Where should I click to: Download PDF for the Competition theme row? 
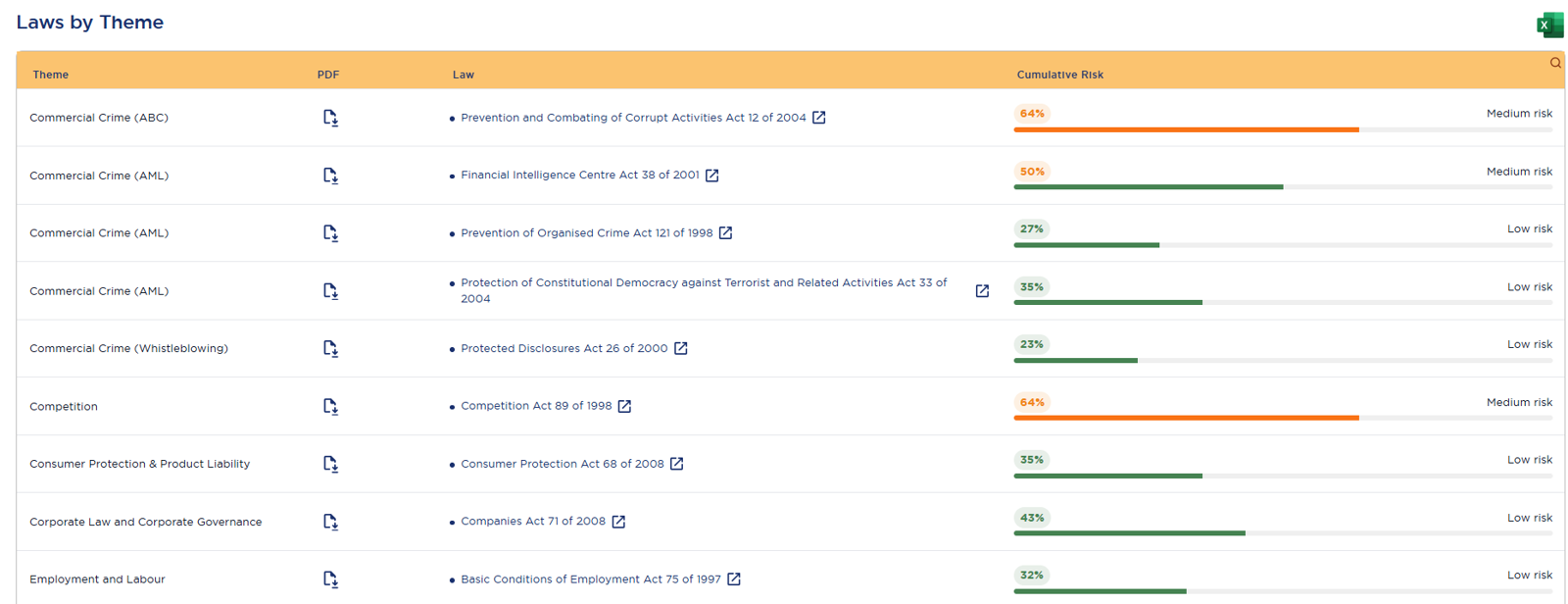(x=330, y=406)
